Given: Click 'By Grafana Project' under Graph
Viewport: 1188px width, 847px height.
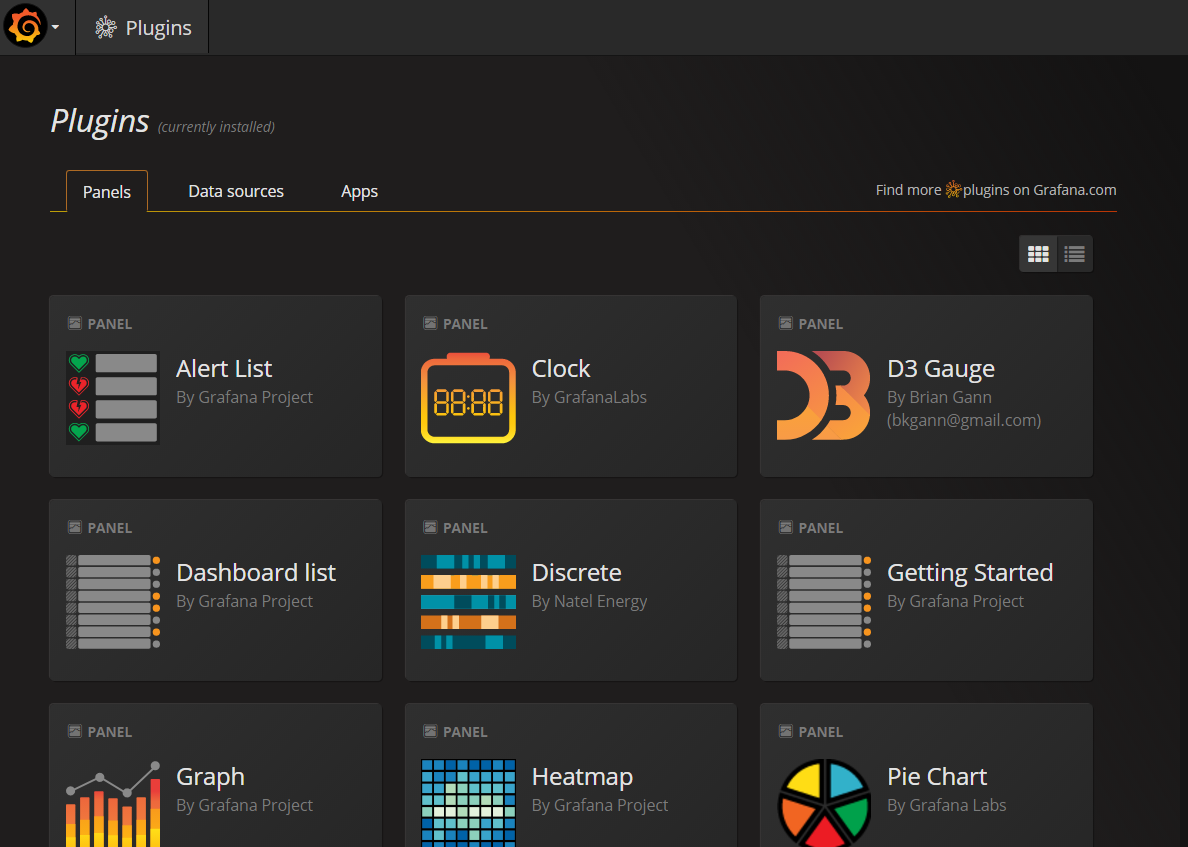Looking at the screenshot, I should 244,805.
